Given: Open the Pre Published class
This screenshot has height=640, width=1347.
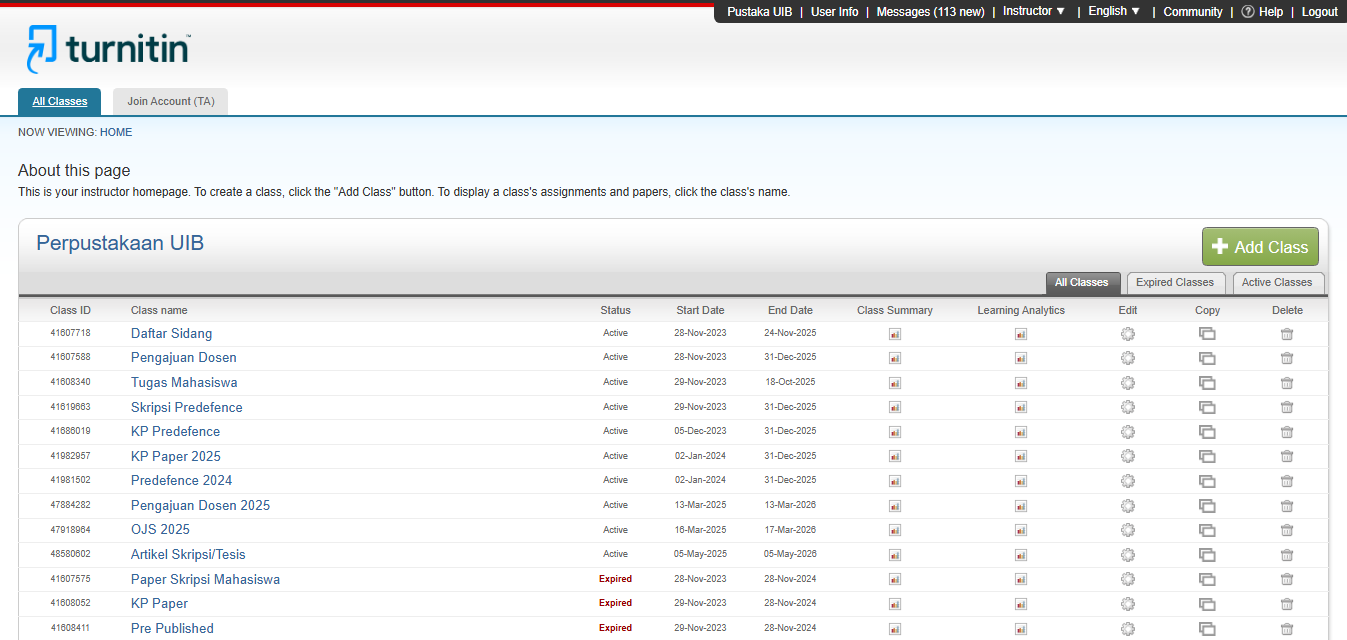Looking at the screenshot, I should click(x=172, y=629).
